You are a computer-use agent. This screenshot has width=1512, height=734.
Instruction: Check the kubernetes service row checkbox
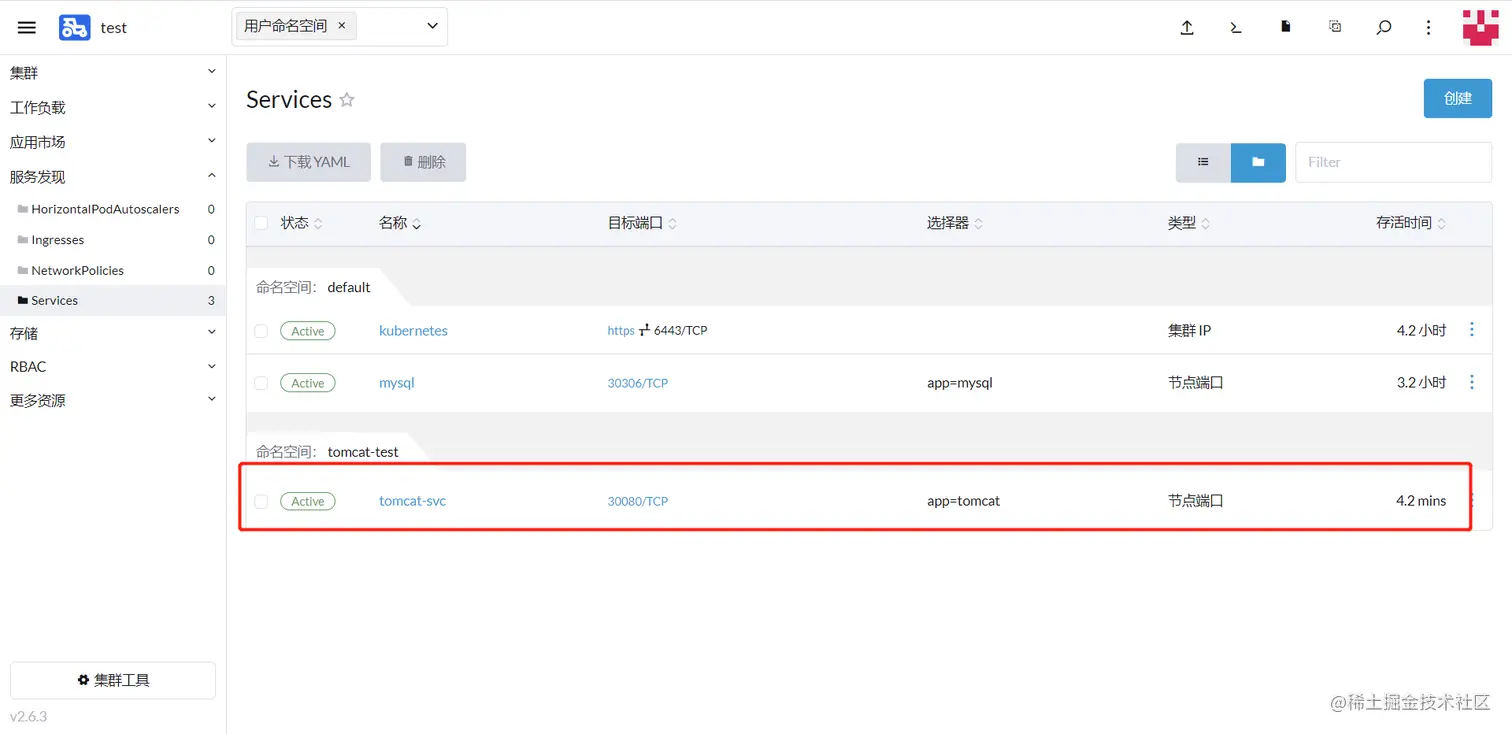click(261, 331)
